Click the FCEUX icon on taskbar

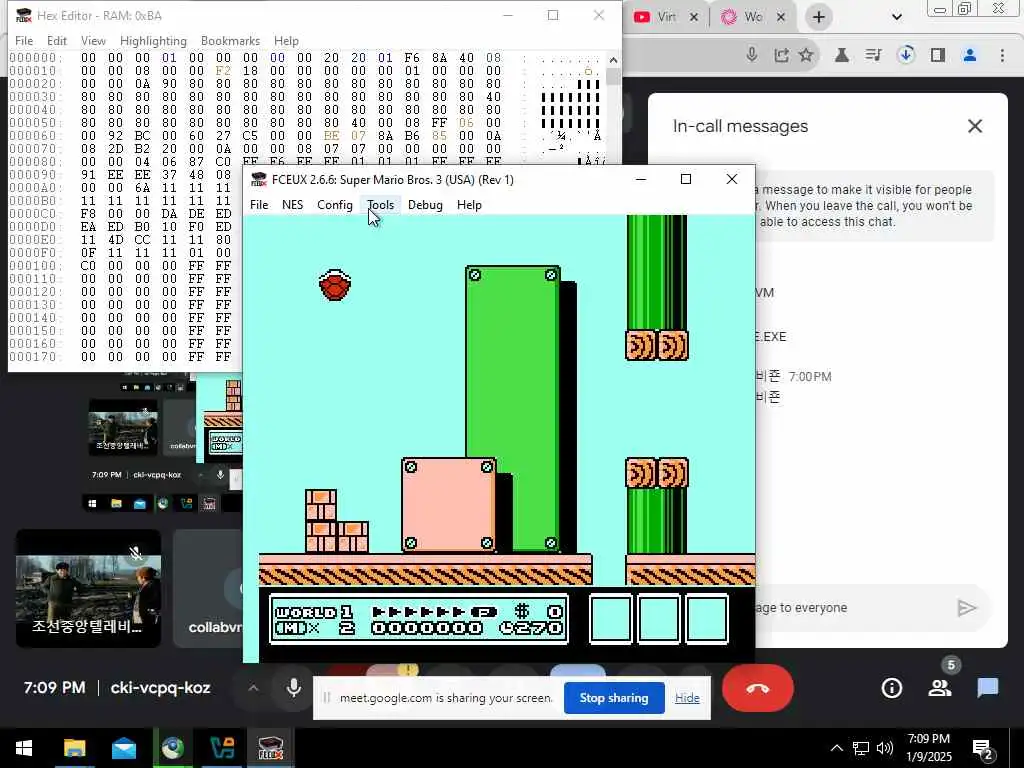[x=270, y=748]
